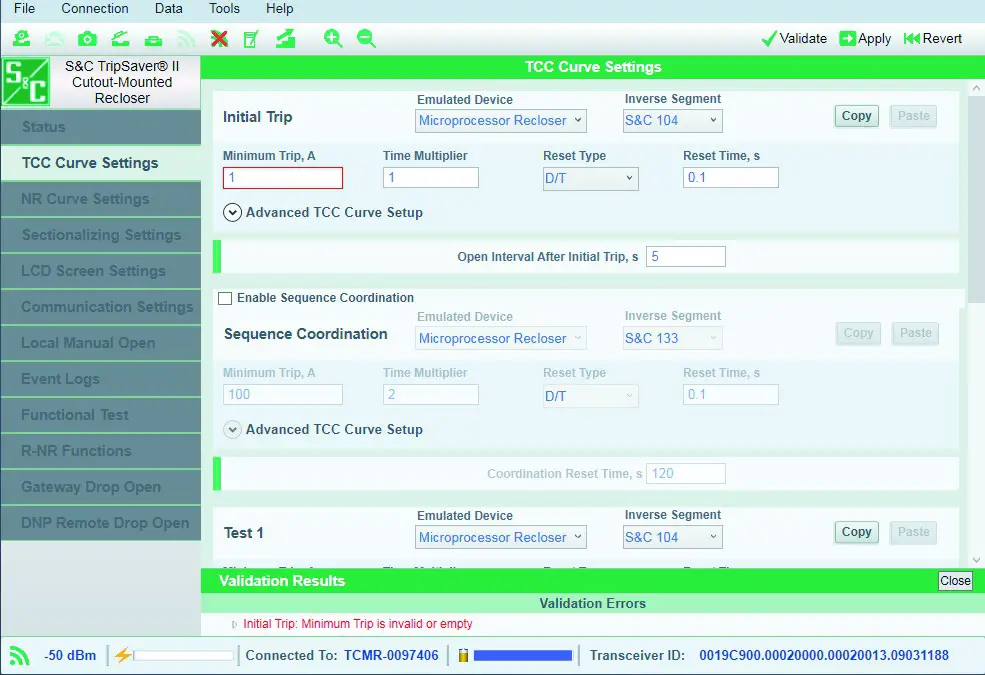Open Sequence Coordination Emulated Device dropdown

point(501,338)
